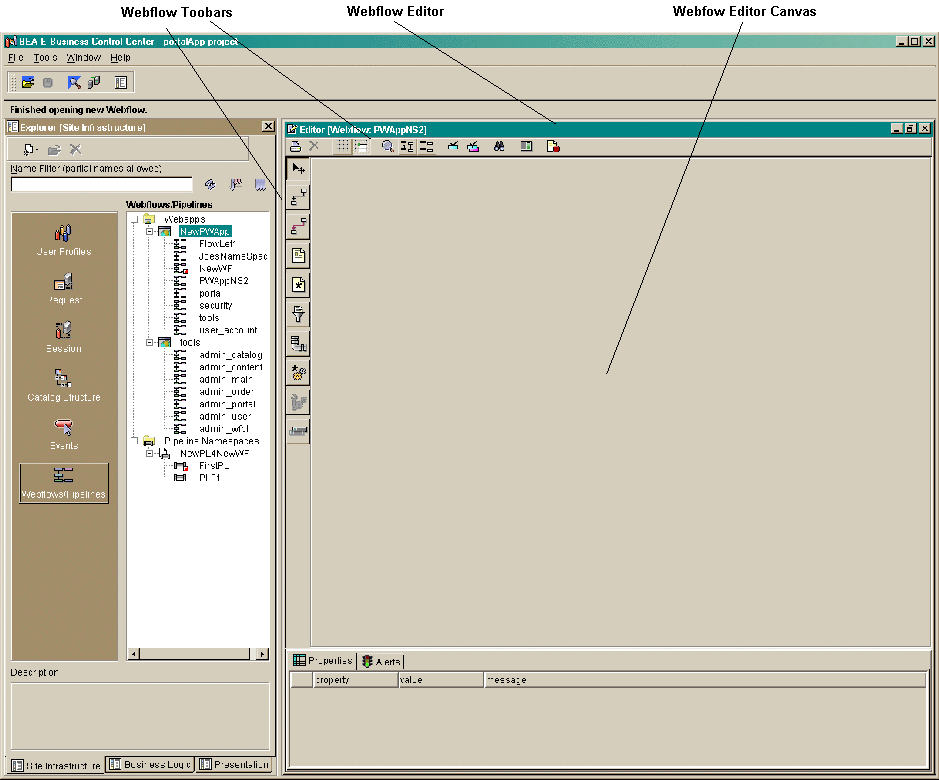Image resolution: width=939 pixels, height=780 pixels.
Task: Click the greyed Save disk icon
Action: (48, 82)
